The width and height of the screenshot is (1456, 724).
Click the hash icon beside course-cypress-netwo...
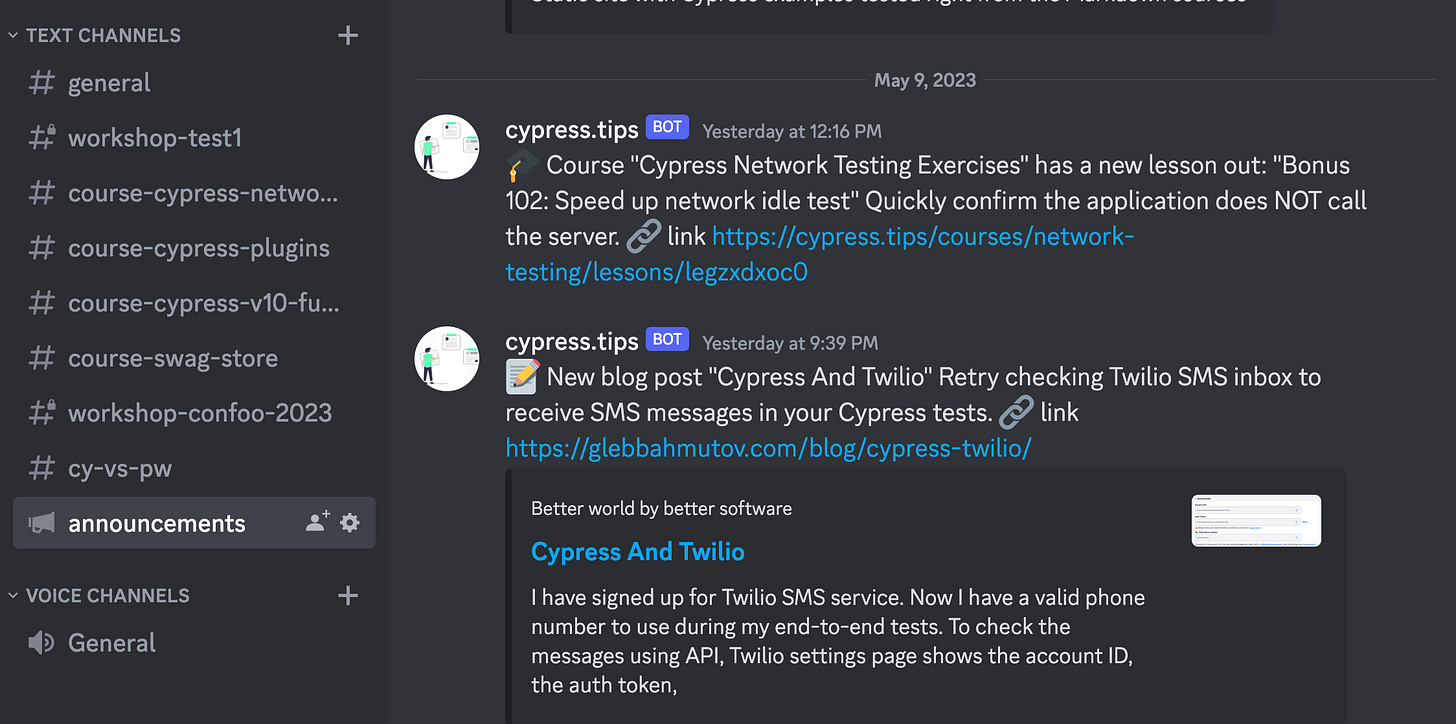[x=41, y=193]
